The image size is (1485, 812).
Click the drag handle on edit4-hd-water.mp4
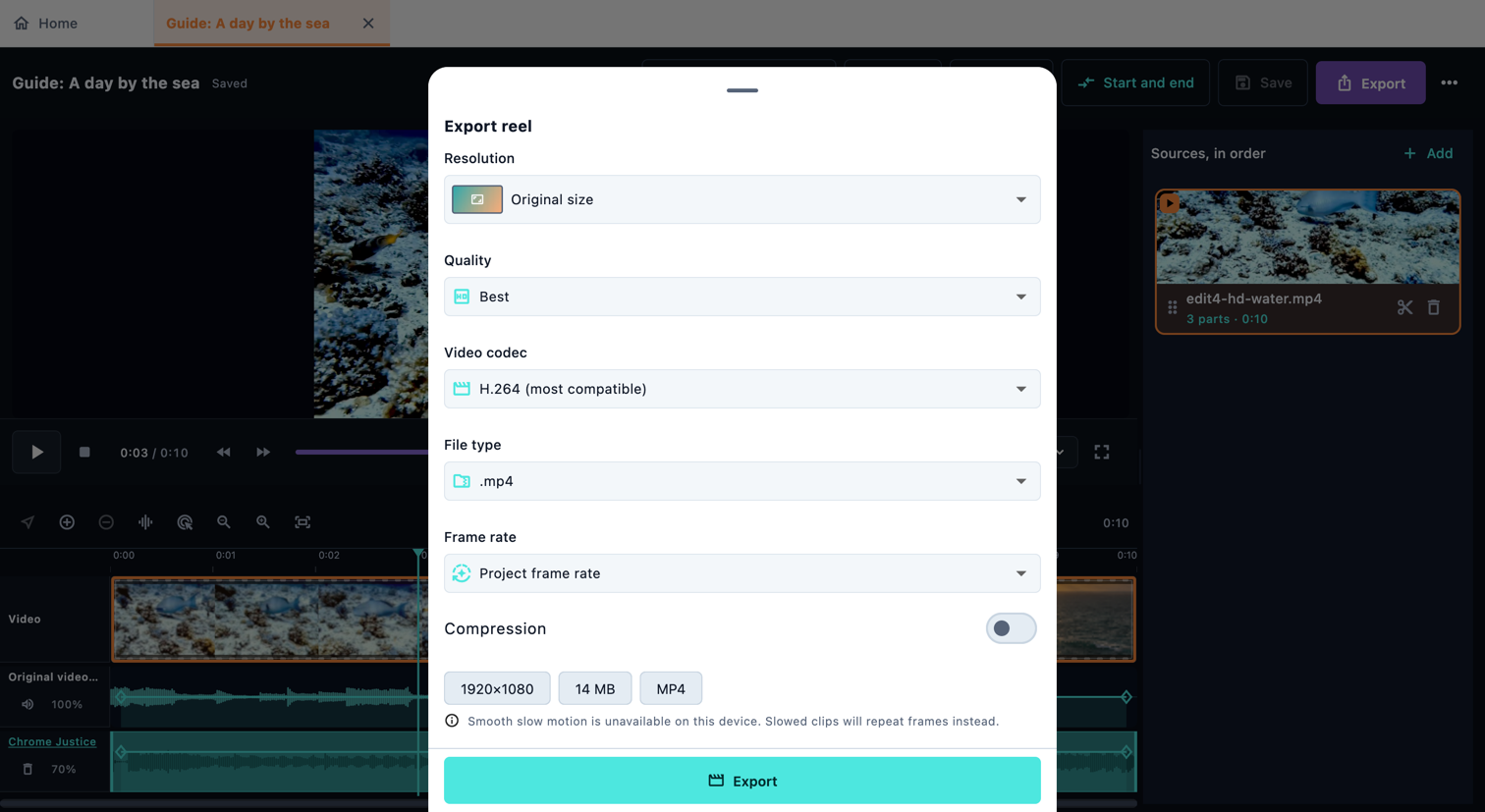coord(1172,307)
